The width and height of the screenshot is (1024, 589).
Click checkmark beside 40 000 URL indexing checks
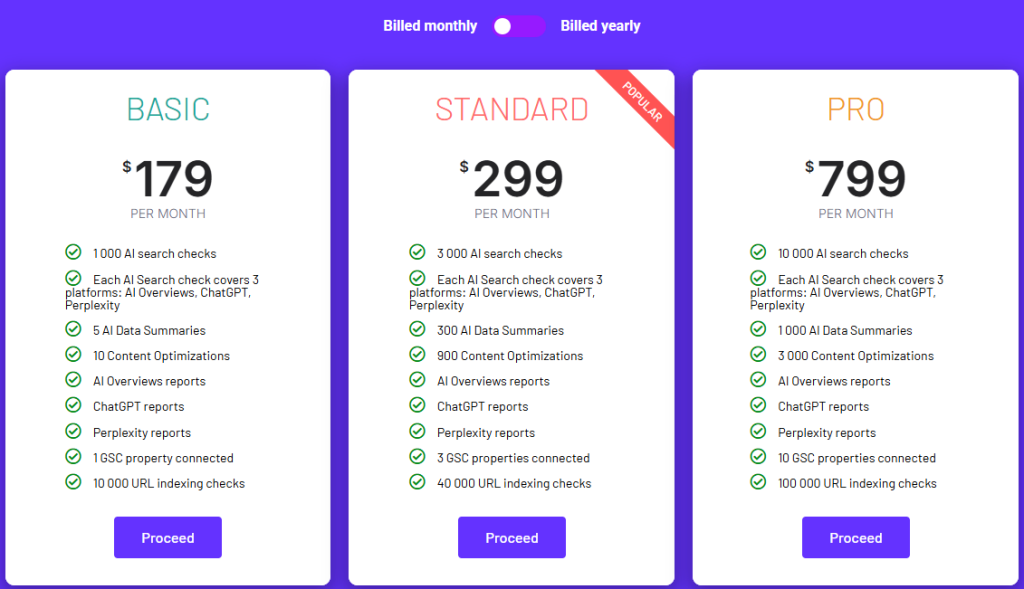click(x=417, y=482)
